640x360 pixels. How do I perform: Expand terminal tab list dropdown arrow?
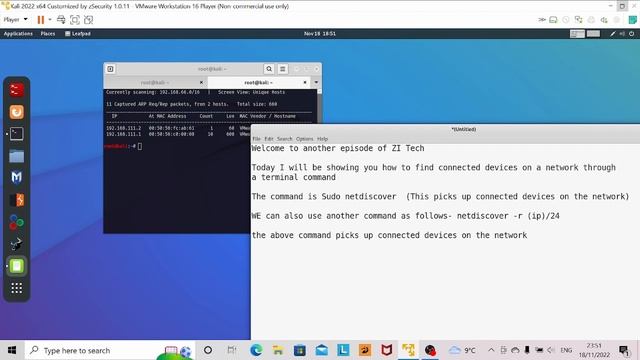(316, 82)
